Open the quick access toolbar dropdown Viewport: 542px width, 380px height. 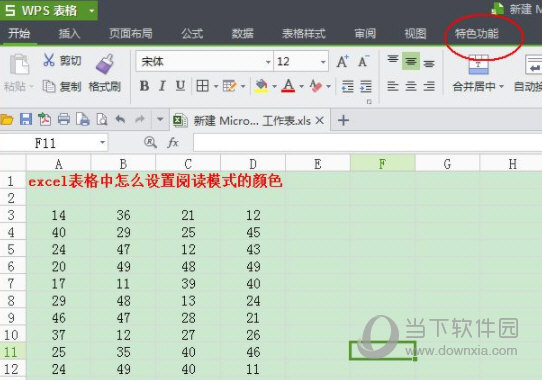point(160,119)
